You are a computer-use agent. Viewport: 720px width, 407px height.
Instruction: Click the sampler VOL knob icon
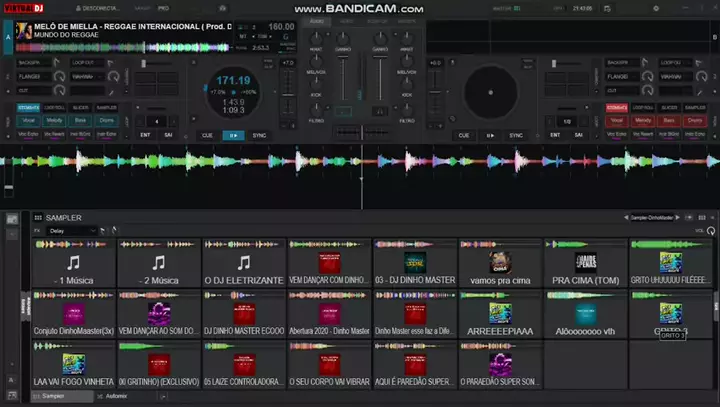711,231
